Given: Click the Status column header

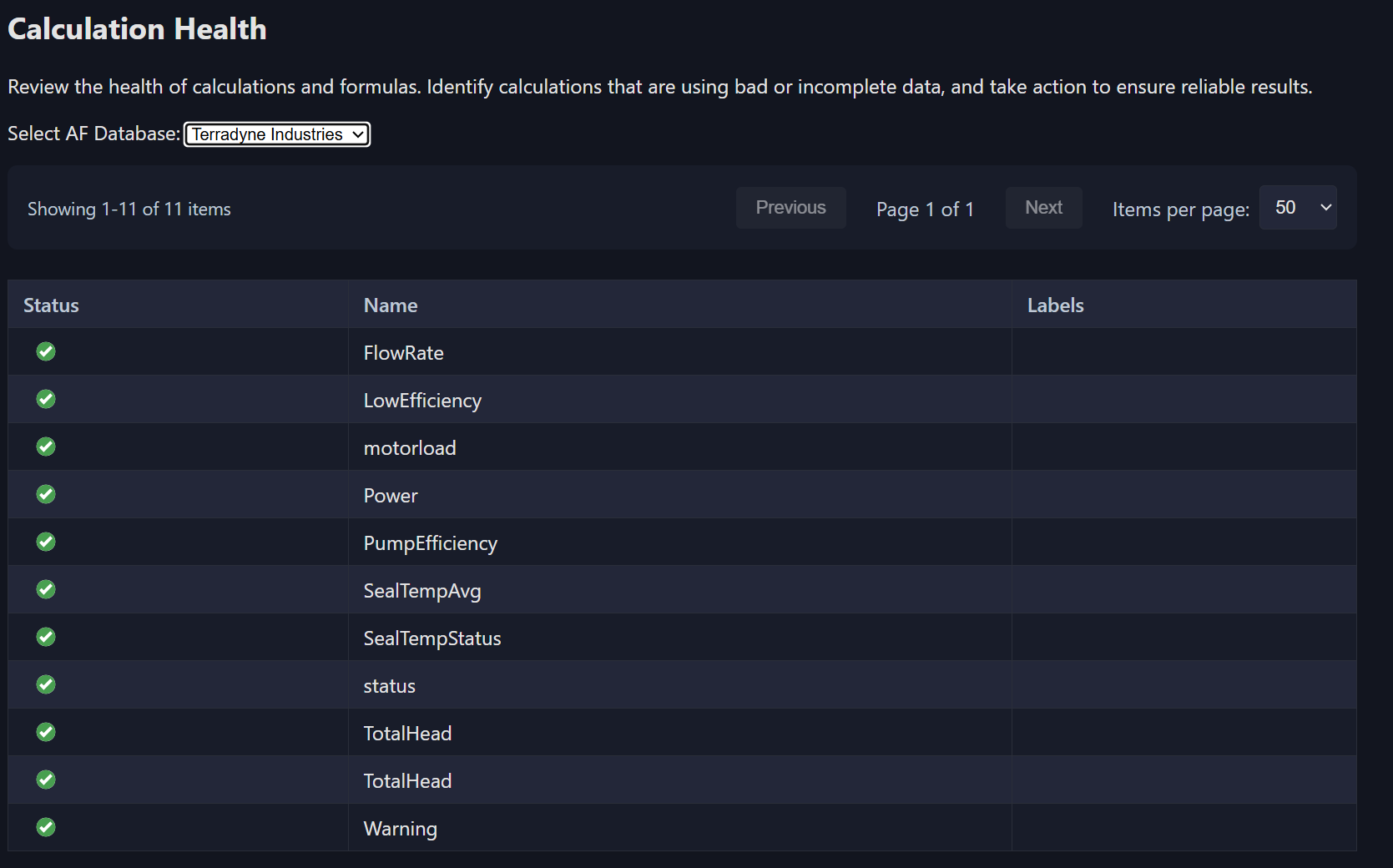Looking at the screenshot, I should (51, 305).
